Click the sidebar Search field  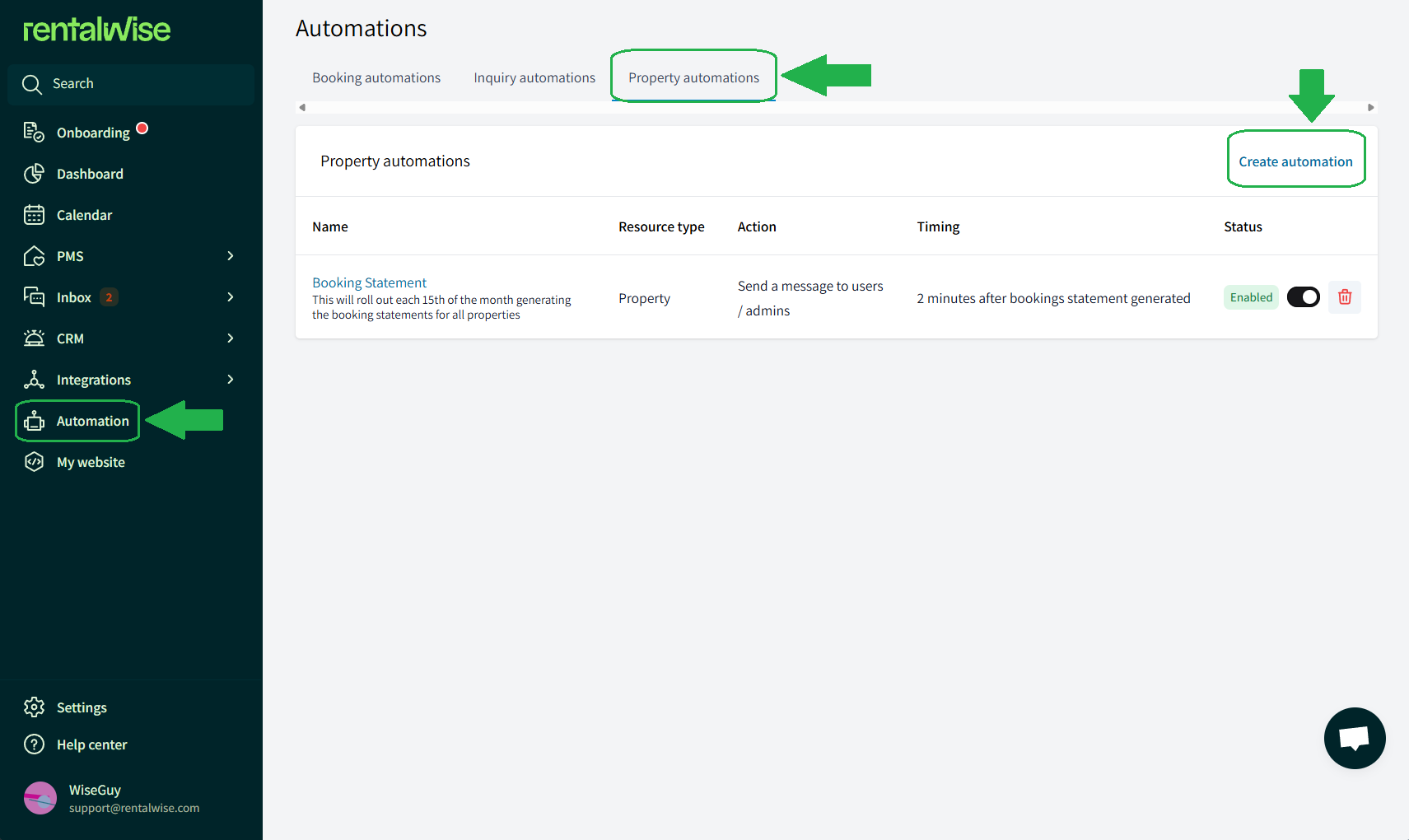coord(132,84)
